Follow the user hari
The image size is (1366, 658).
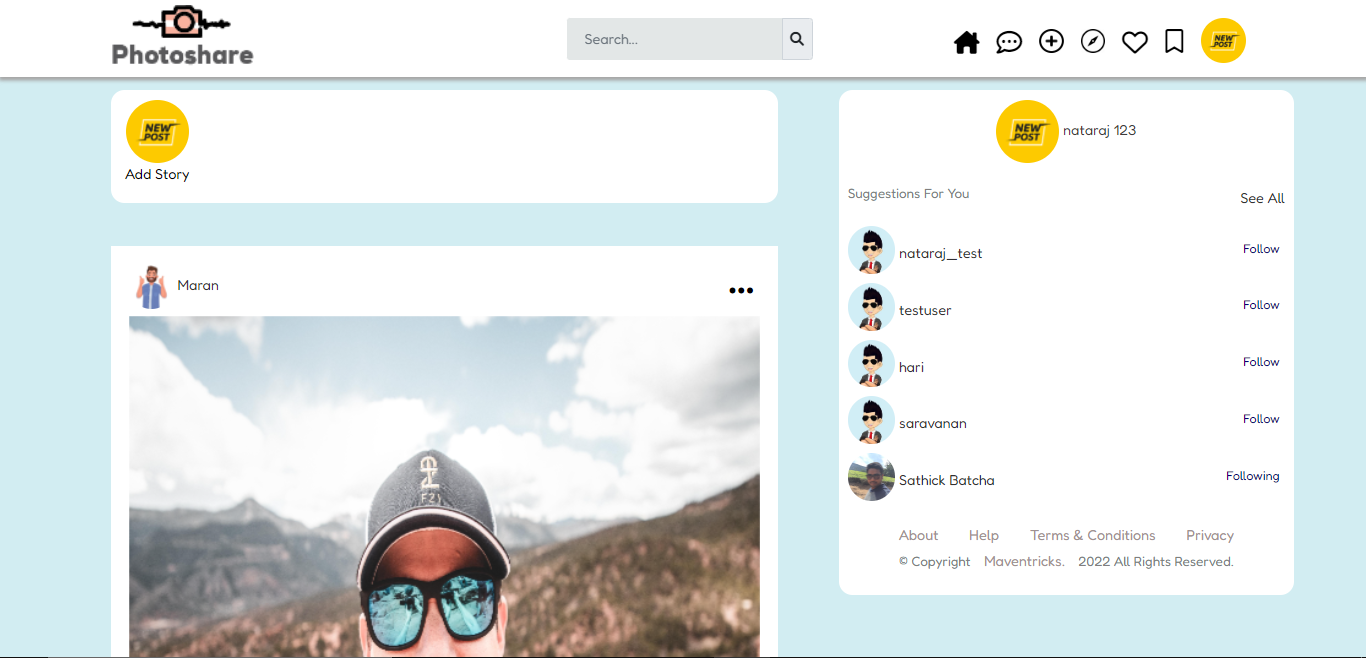coord(1261,362)
